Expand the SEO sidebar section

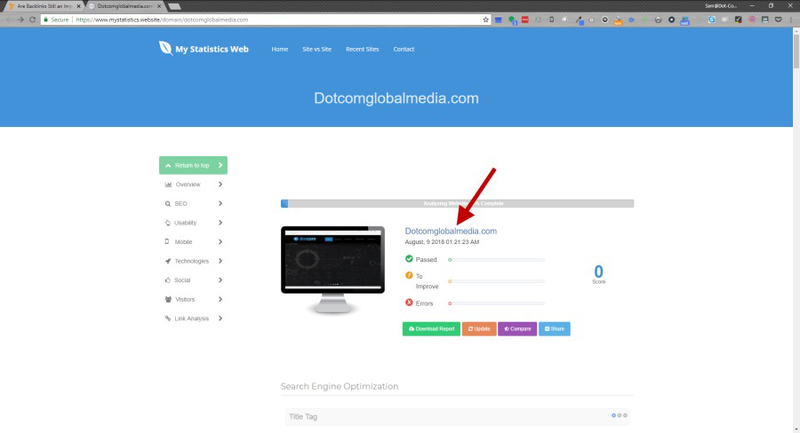click(193, 203)
